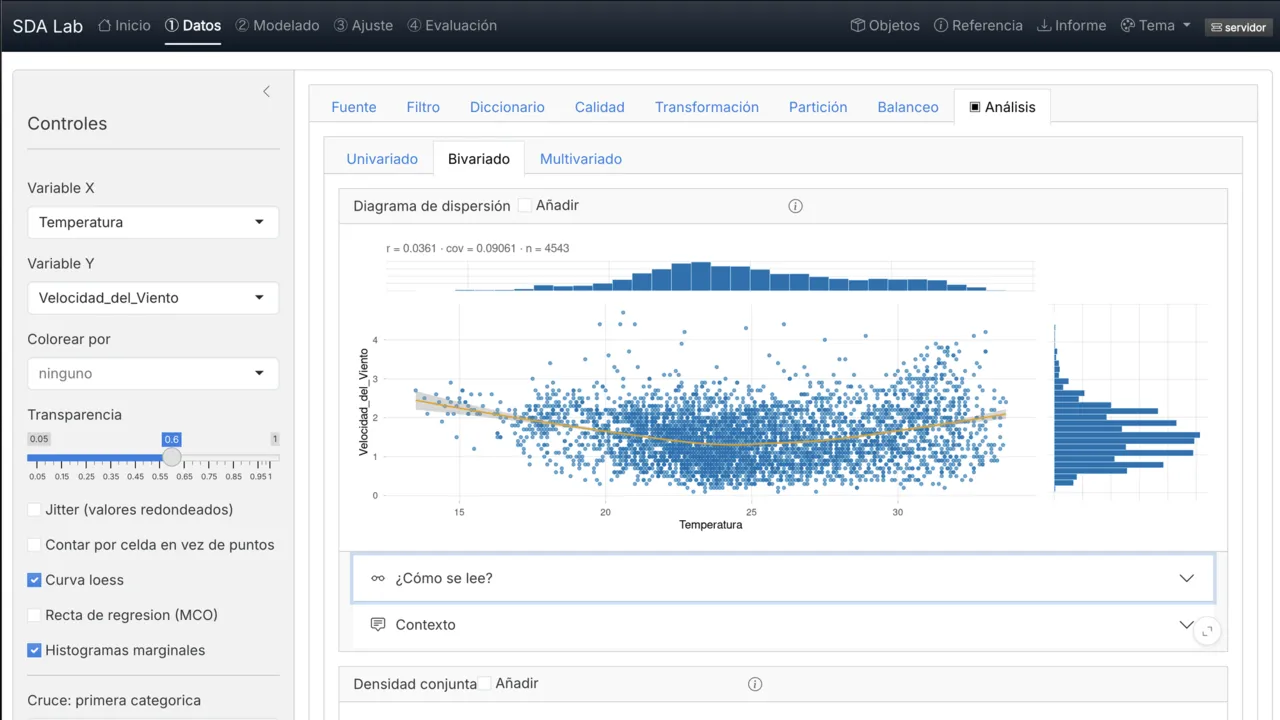Click the SDA Lab brand title
Screen dimensions: 1280x720
(x=47, y=26)
